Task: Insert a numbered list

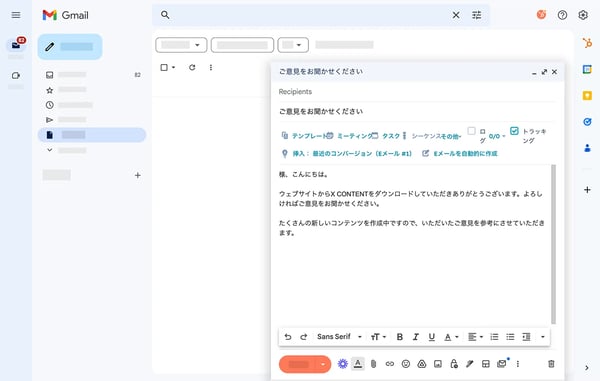Action: tap(494, 337)
